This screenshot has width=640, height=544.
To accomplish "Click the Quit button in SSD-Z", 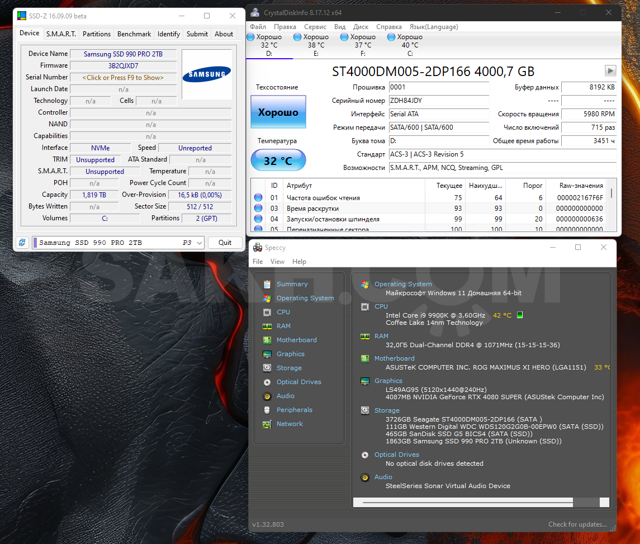I will [225, 243].
